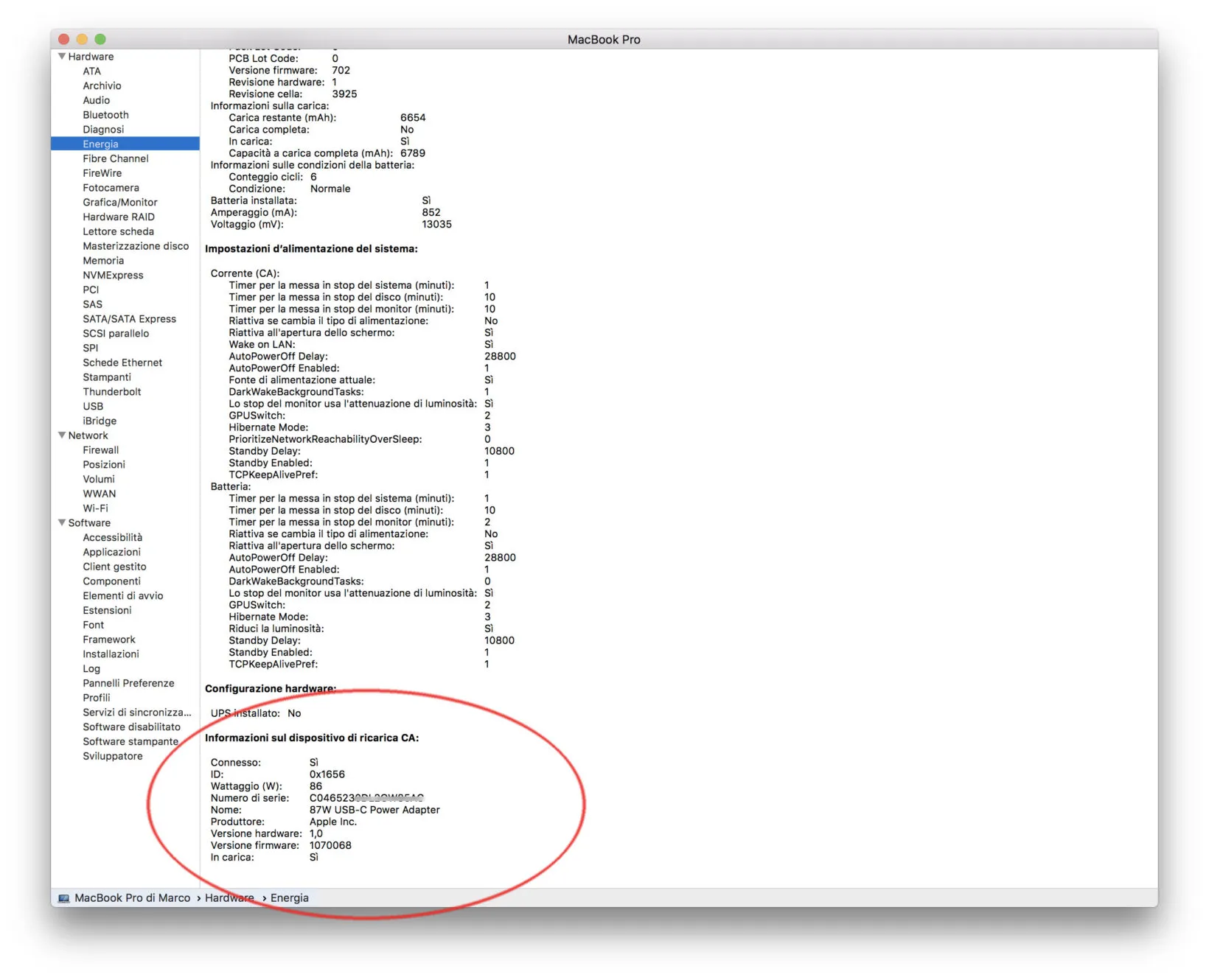Open Software disabilitato entry
Viewport: 1209px width, 980px height.
point(131,727)
